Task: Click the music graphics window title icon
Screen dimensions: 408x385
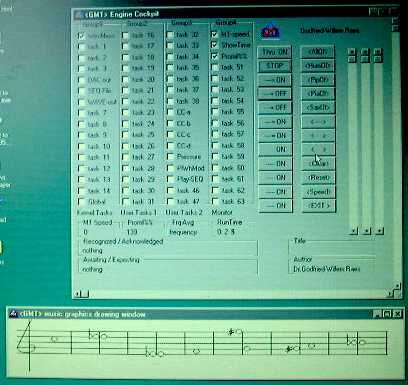Action: (x=13, y=314)
